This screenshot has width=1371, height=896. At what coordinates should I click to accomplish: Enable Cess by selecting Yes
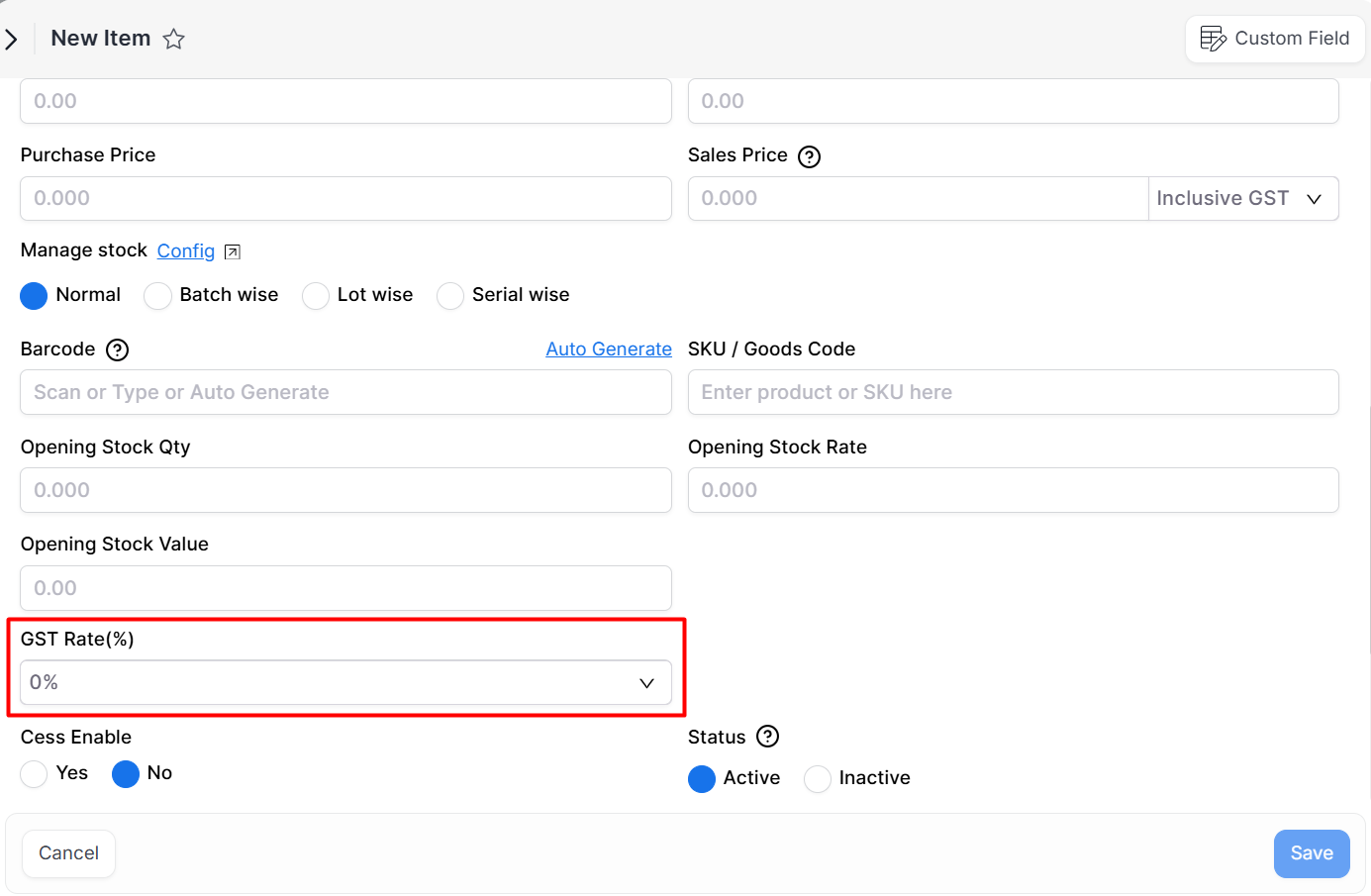pyautogui.click(x=35, y=773)
